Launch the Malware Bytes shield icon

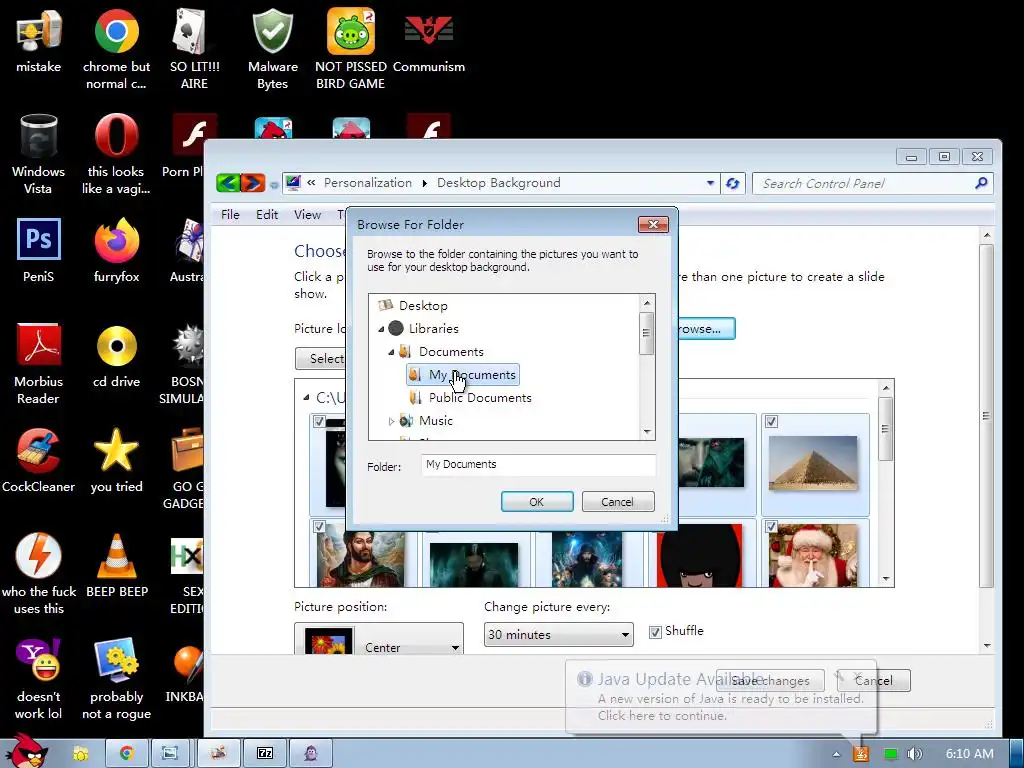tap(272, 48)
